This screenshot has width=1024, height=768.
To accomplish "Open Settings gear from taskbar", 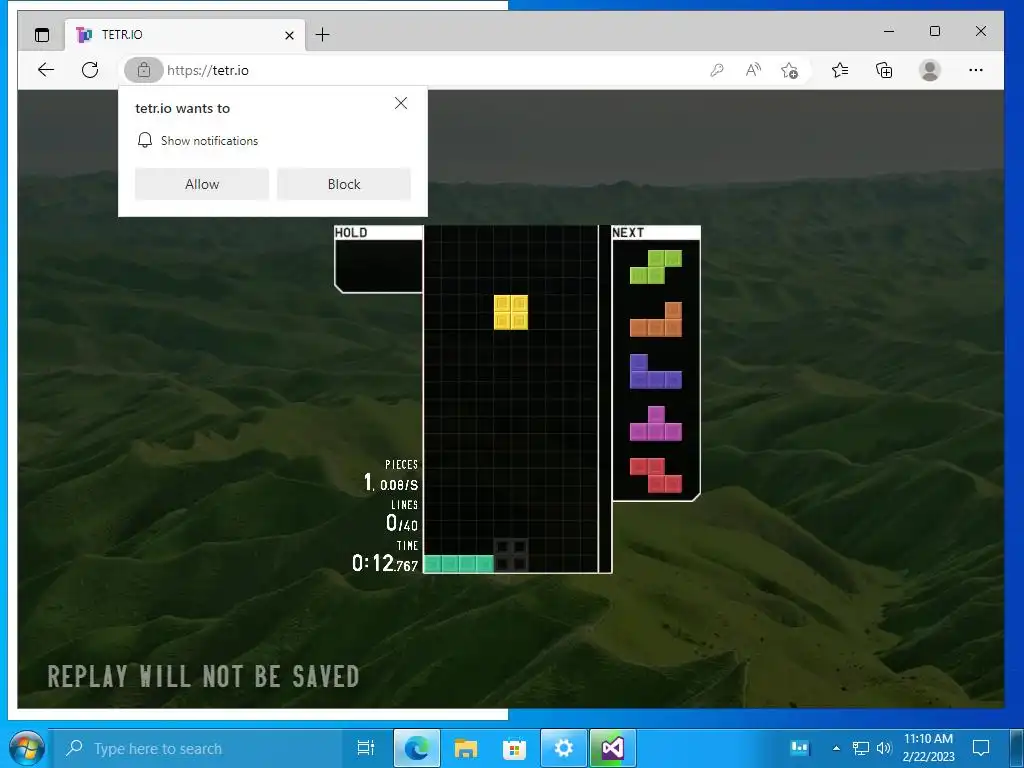I will 564,748.
